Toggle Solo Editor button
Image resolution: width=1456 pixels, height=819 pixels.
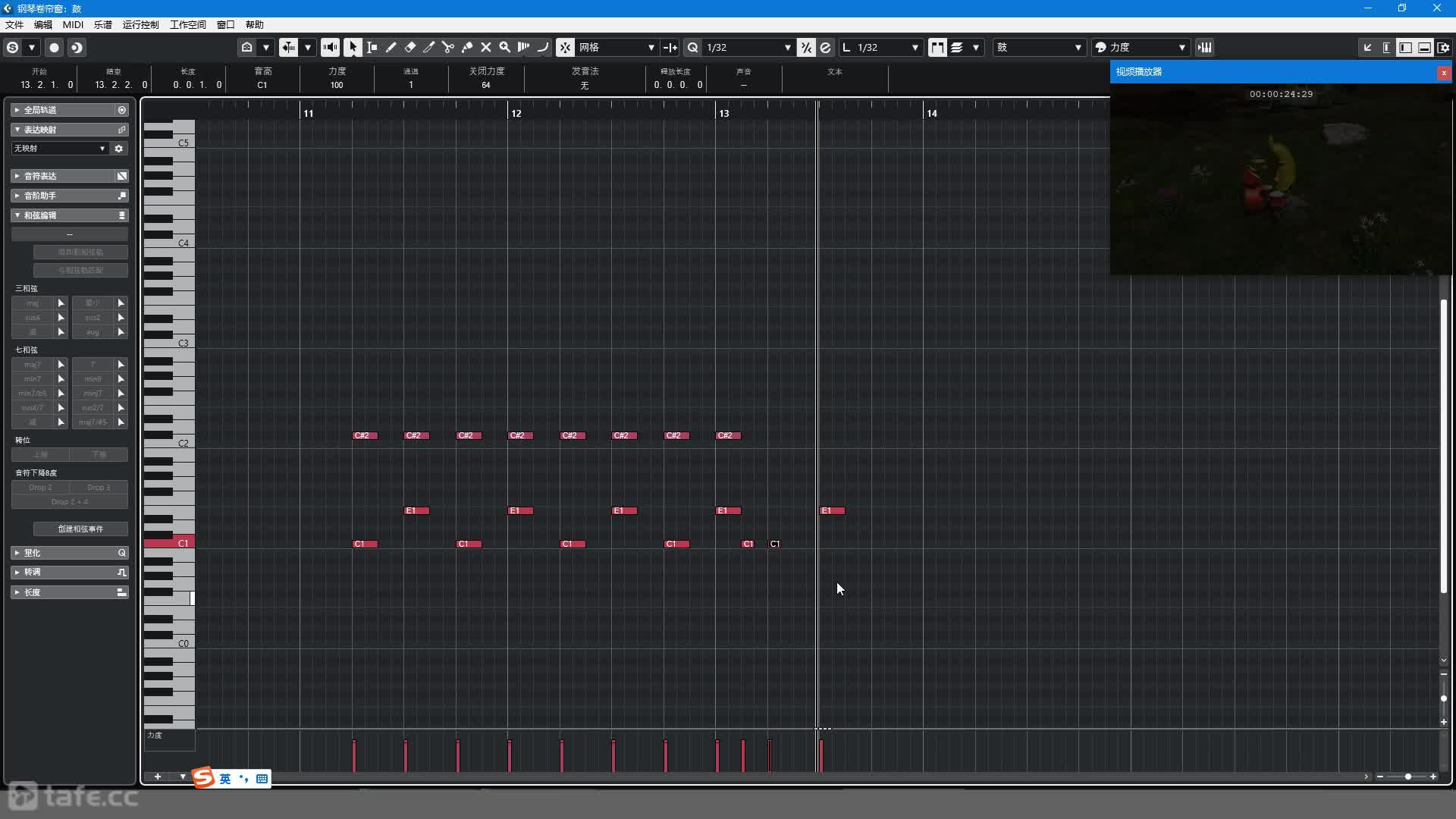[13, 47]
